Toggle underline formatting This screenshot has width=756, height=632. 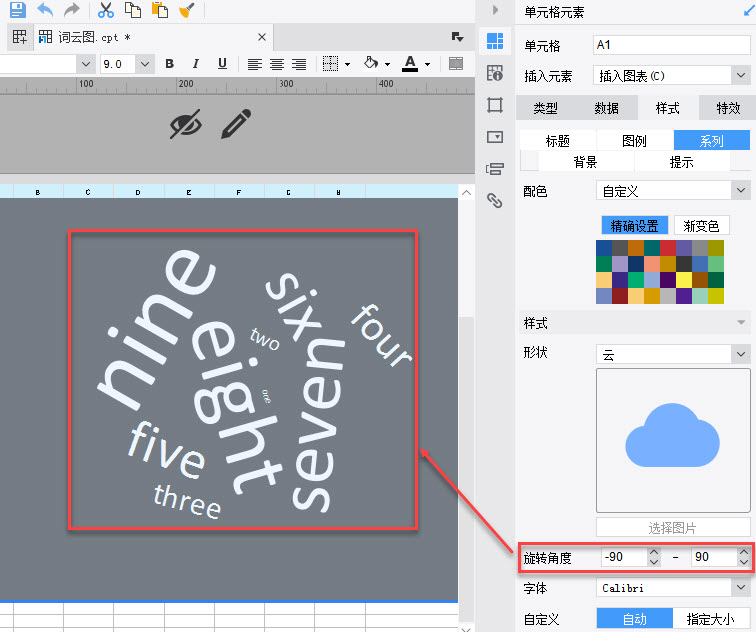coord(222,64)
